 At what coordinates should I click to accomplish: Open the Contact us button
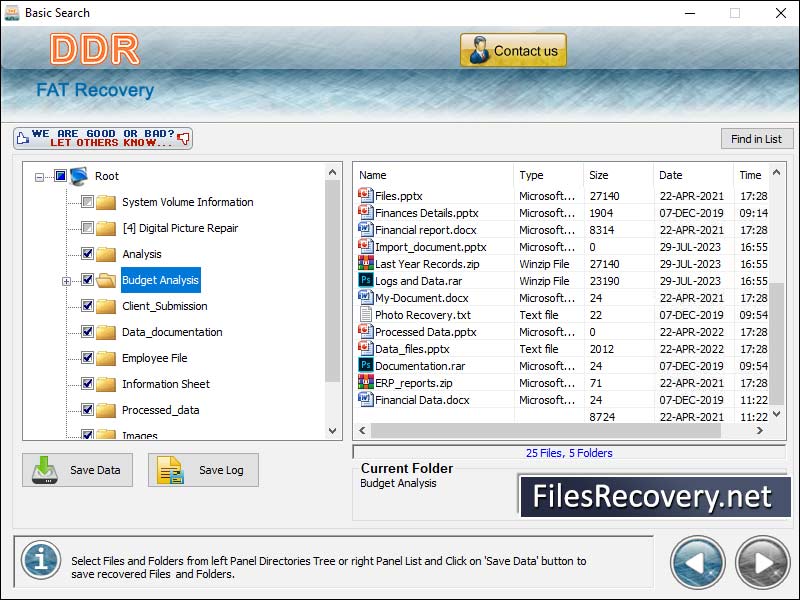pos(512,49)
